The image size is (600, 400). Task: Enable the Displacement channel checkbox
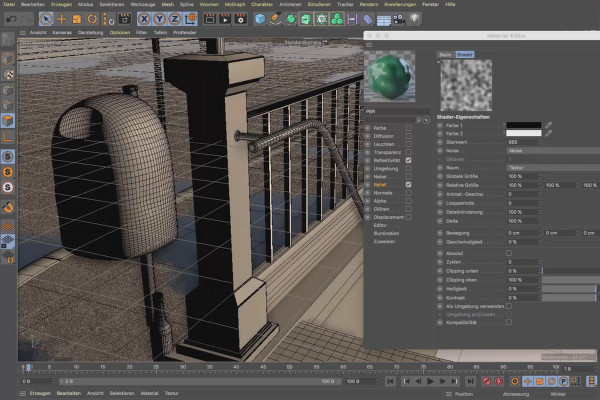408,217
